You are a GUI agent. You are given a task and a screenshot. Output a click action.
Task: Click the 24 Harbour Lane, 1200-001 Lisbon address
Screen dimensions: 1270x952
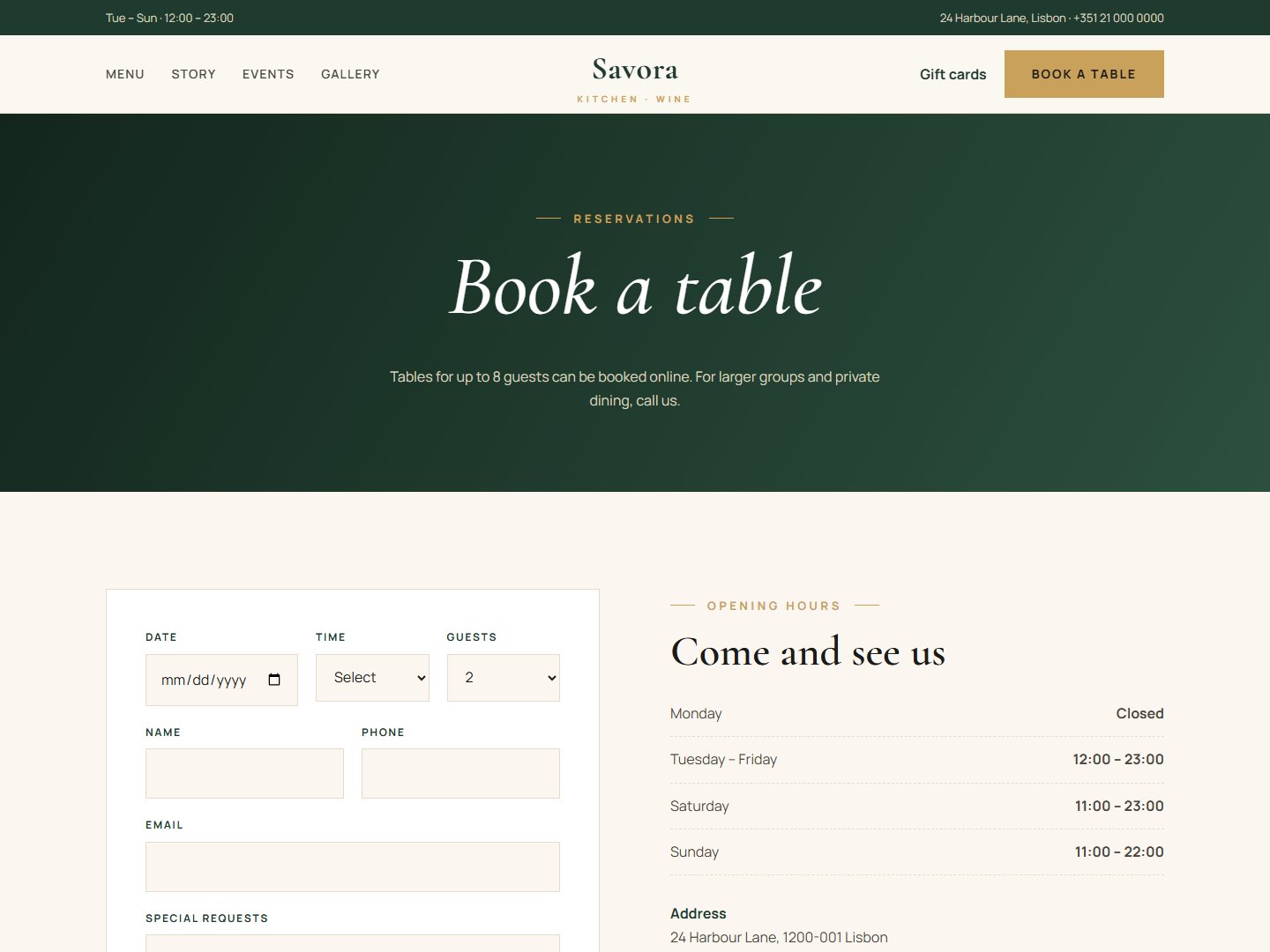click(x=779, y=937)
